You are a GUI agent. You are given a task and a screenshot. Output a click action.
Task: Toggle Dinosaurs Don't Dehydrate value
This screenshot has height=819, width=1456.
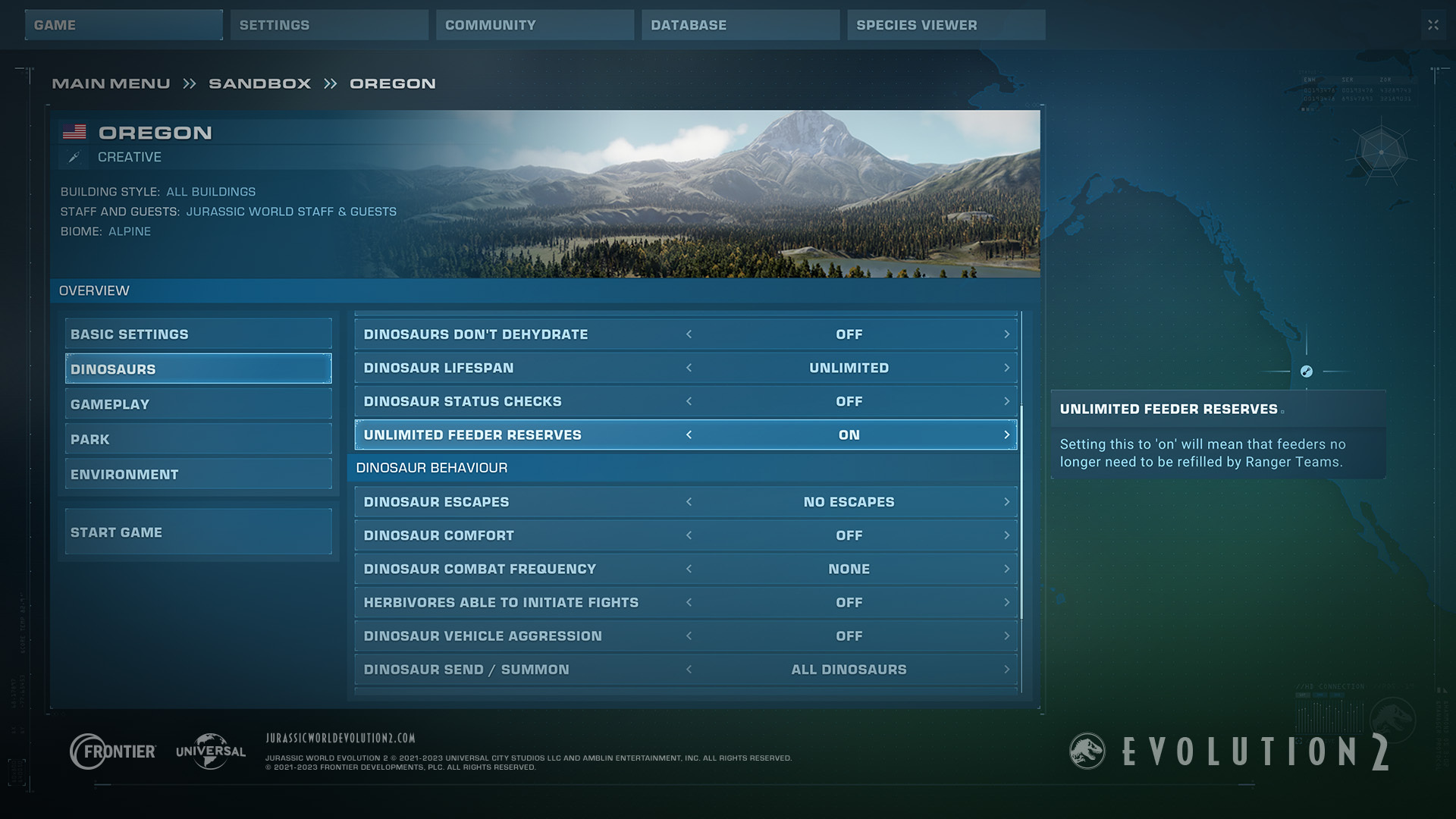point(849,334)
